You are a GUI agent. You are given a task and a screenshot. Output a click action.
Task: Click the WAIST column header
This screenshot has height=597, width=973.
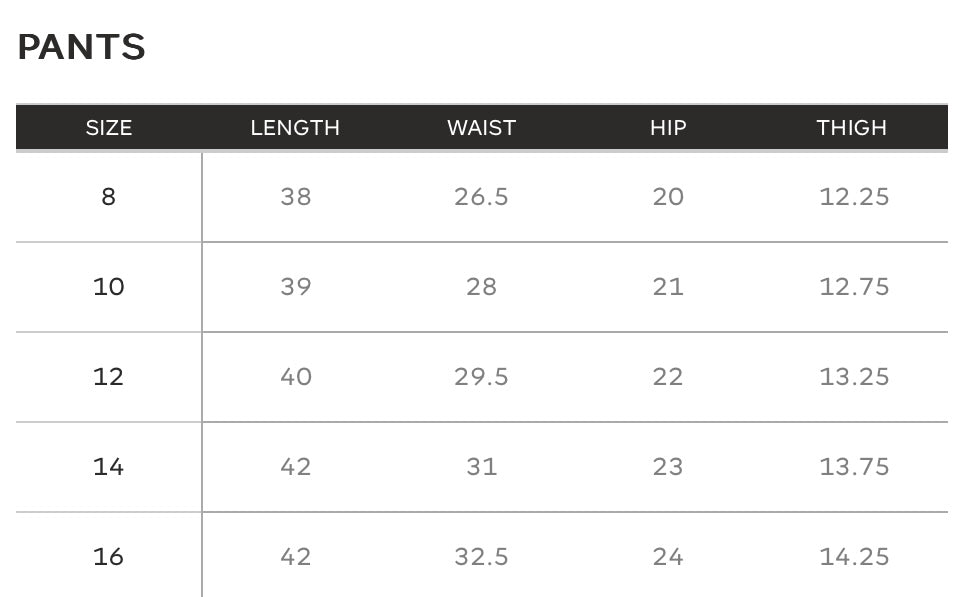pyautogui.click(x=482, y=128)
